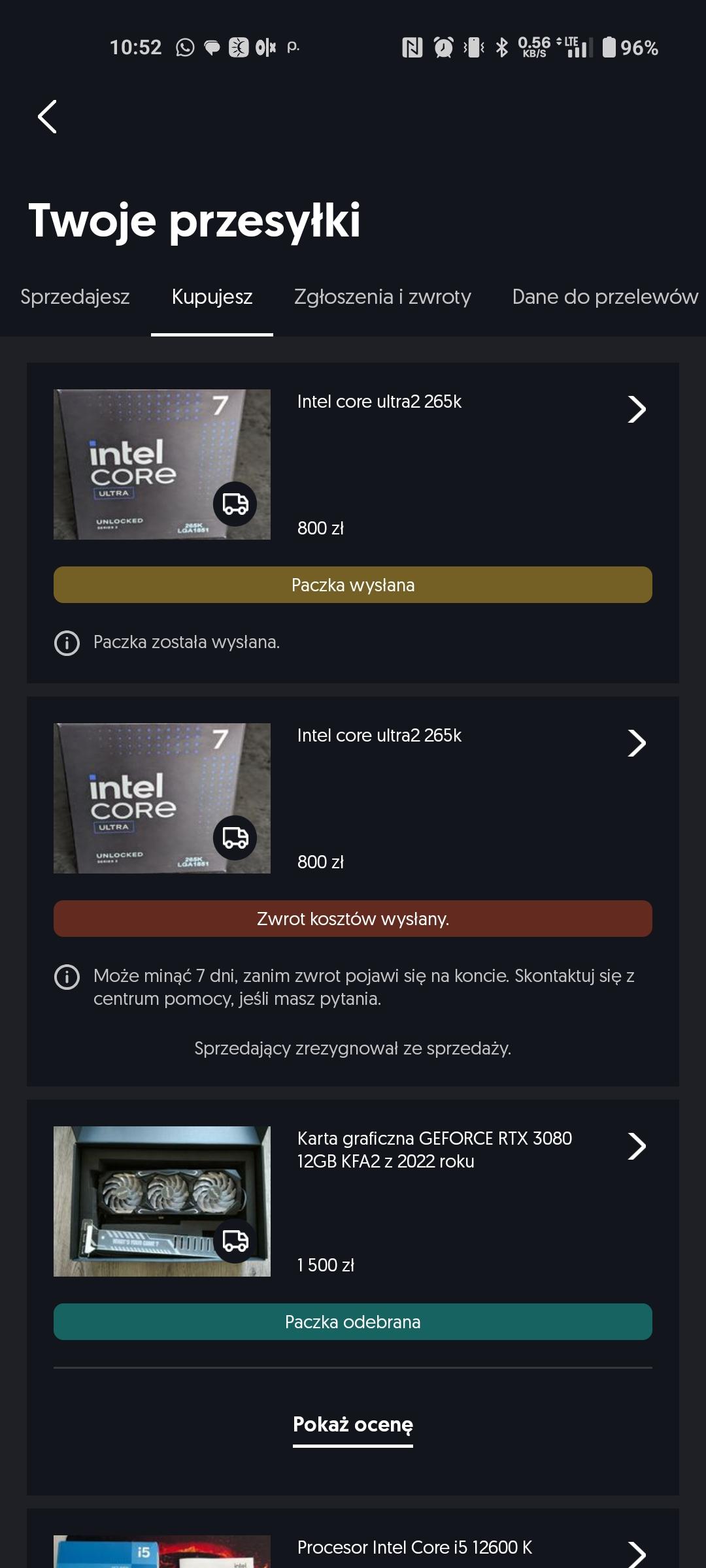Open the Dane do przelewów tab
Screen dimensions: 706x1568
pyautogui.click(x=605, y=297)
